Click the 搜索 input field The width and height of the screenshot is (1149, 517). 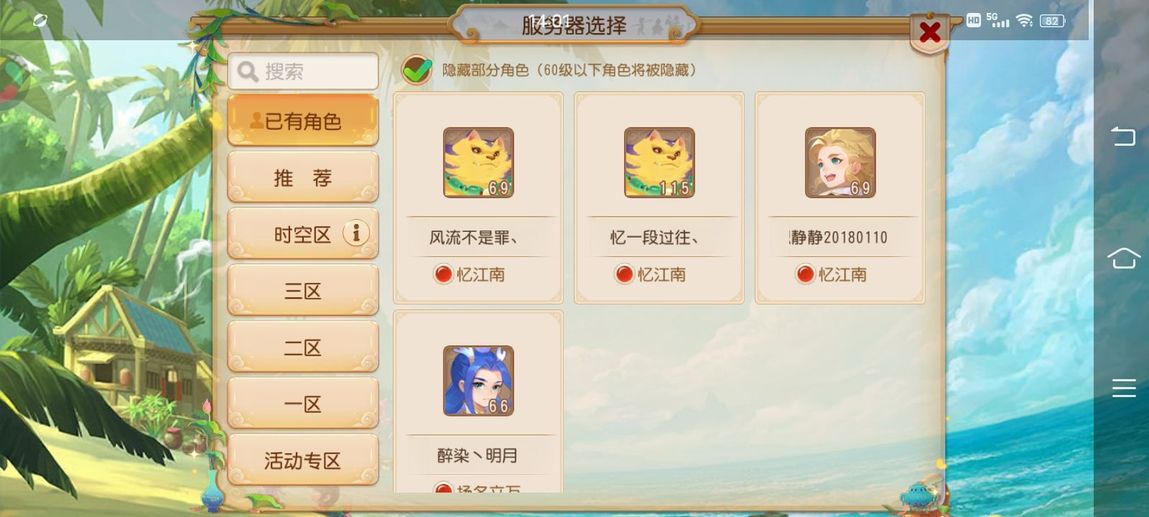tap(303, 71)
